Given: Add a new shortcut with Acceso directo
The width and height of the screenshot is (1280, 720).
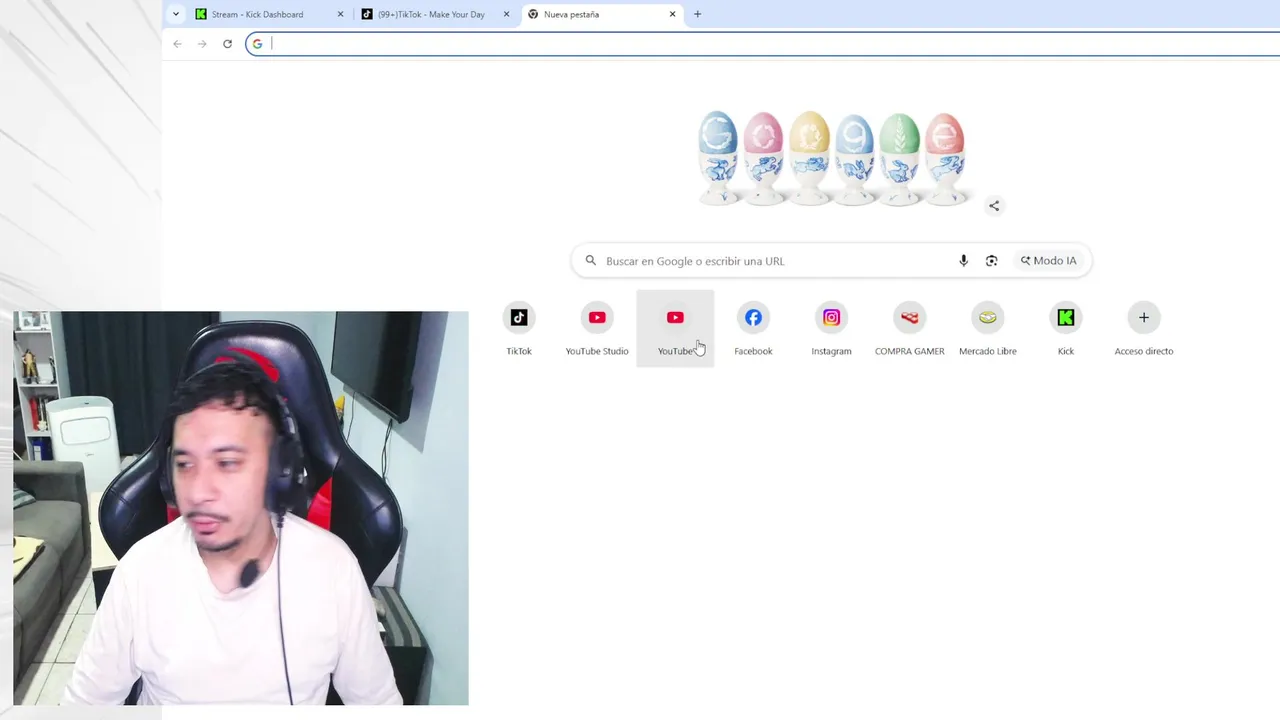Looking at the screenshot, I should pos(1143,328).
